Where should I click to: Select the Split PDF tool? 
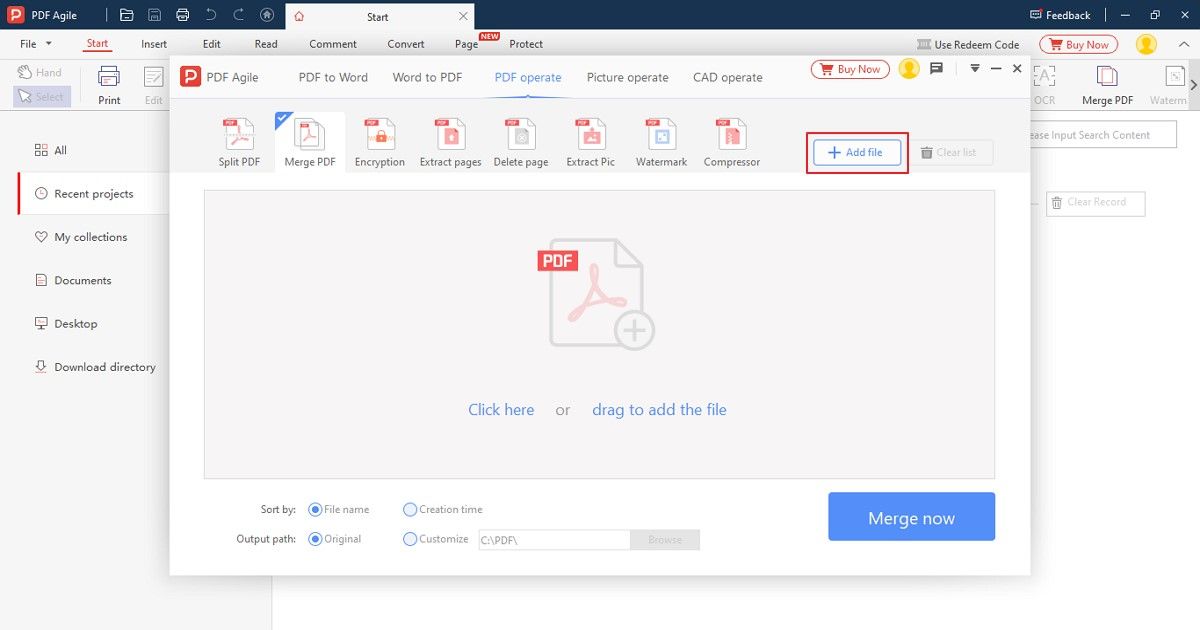(x=239, y=142)
